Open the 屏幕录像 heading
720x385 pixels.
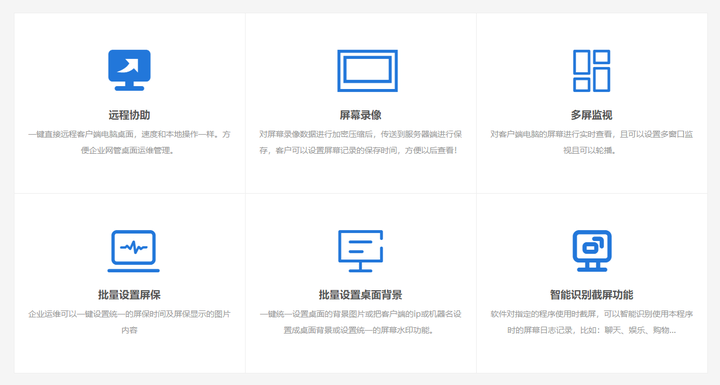point(360,115)
